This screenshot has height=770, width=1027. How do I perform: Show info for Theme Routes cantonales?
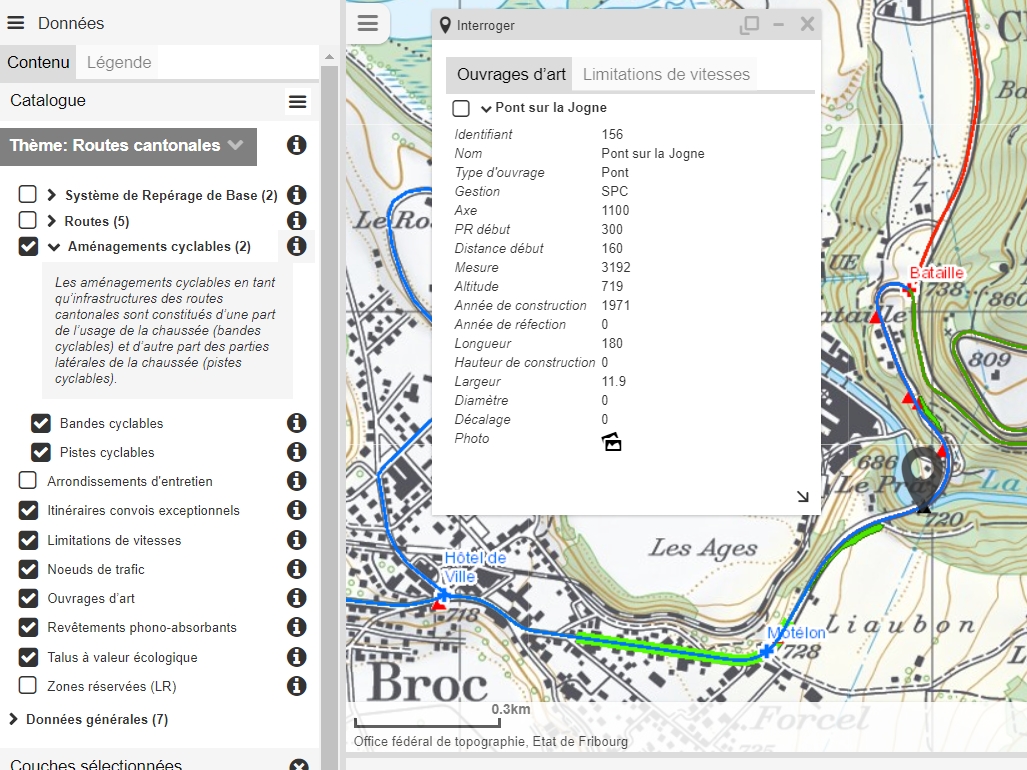(296, 145)
